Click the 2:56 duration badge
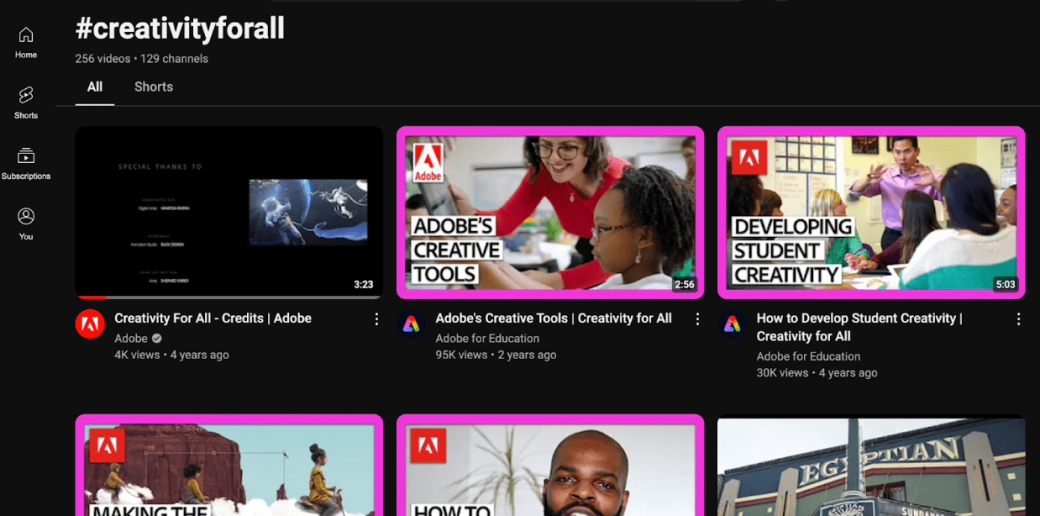This screenshot has height=516, width=1040. click(684, 285)
